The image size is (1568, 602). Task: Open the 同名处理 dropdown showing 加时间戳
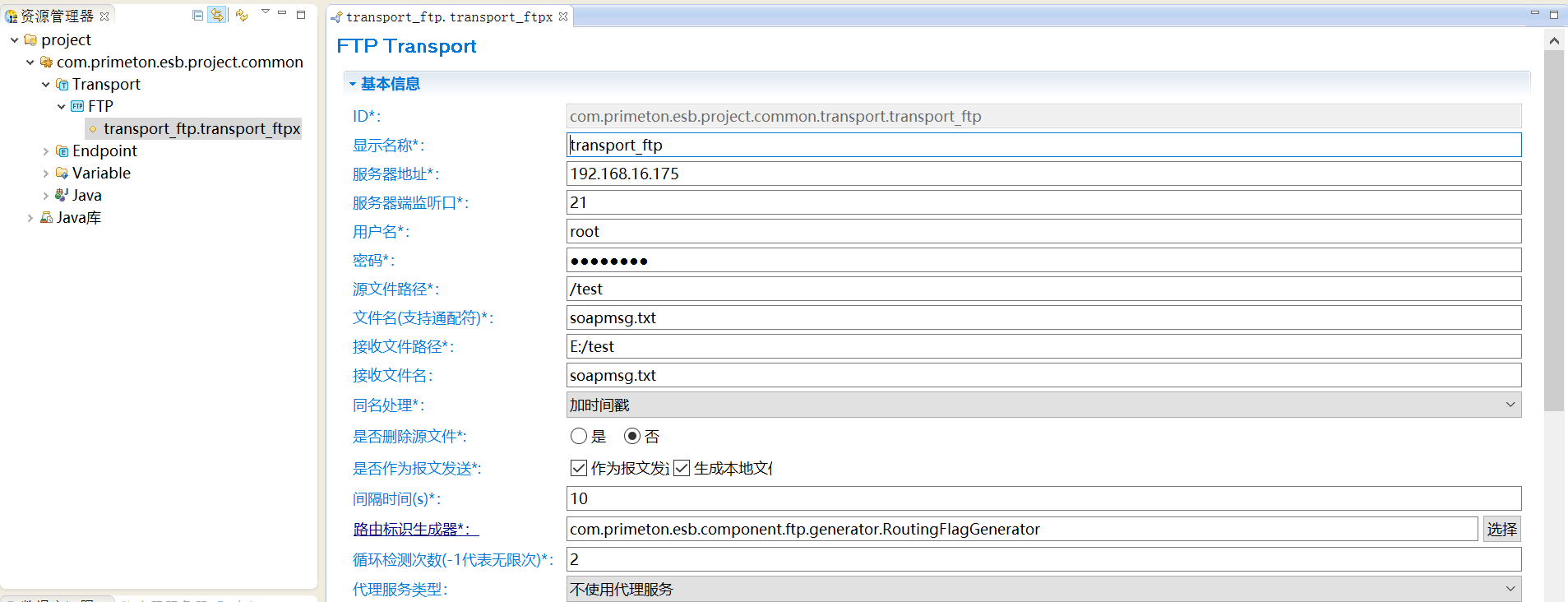pyautogui.click(x=1043, y=405)
